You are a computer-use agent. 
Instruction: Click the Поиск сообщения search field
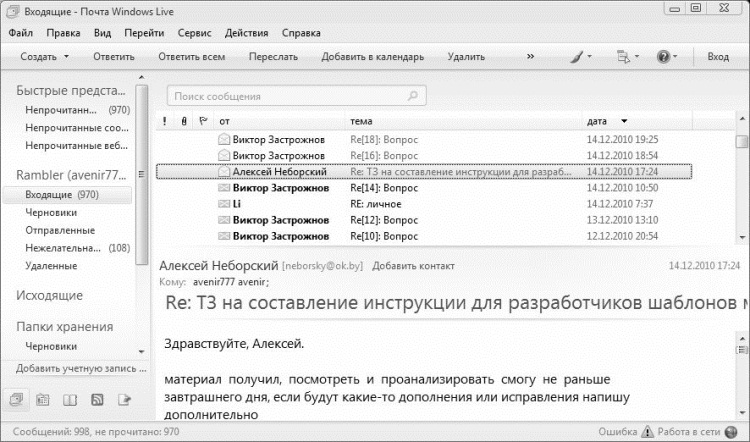(x=297, y=96)
